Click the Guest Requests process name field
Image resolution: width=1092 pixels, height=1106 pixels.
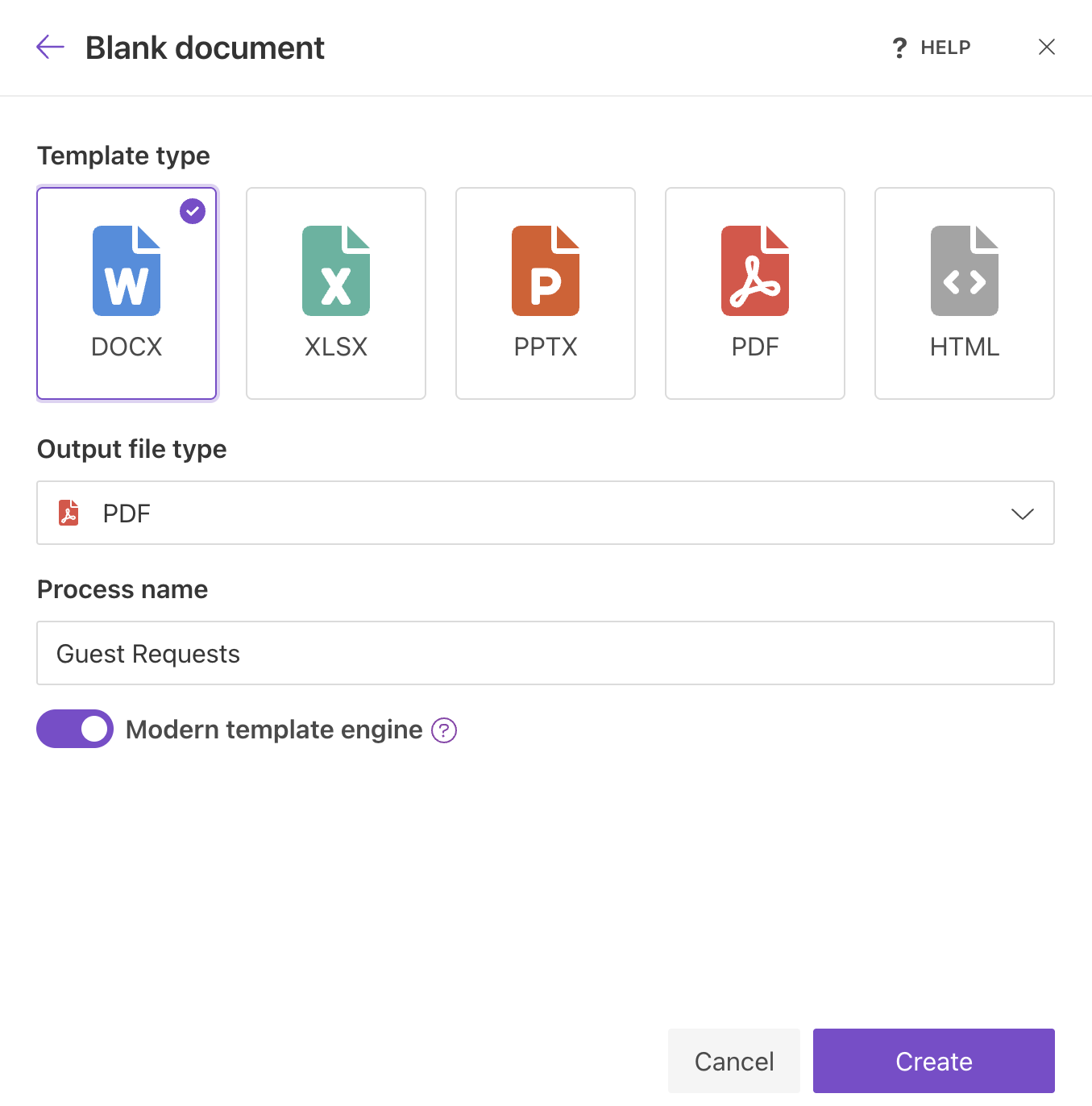tap(545, 653)
